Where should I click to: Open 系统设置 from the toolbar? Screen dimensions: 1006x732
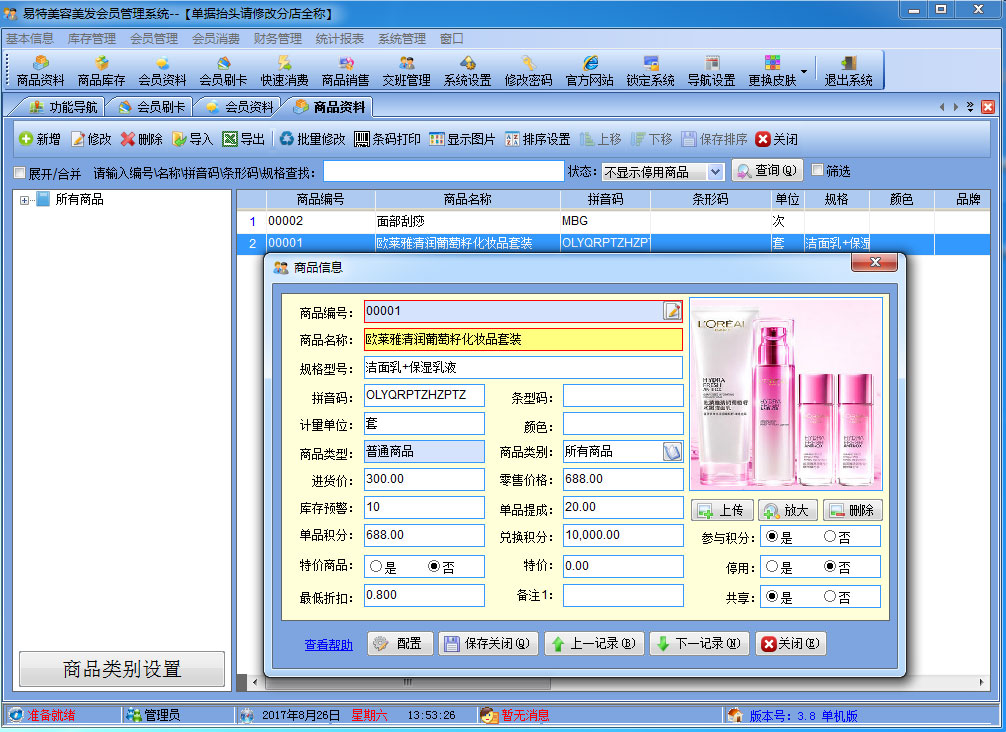click(x=467, y=71)
